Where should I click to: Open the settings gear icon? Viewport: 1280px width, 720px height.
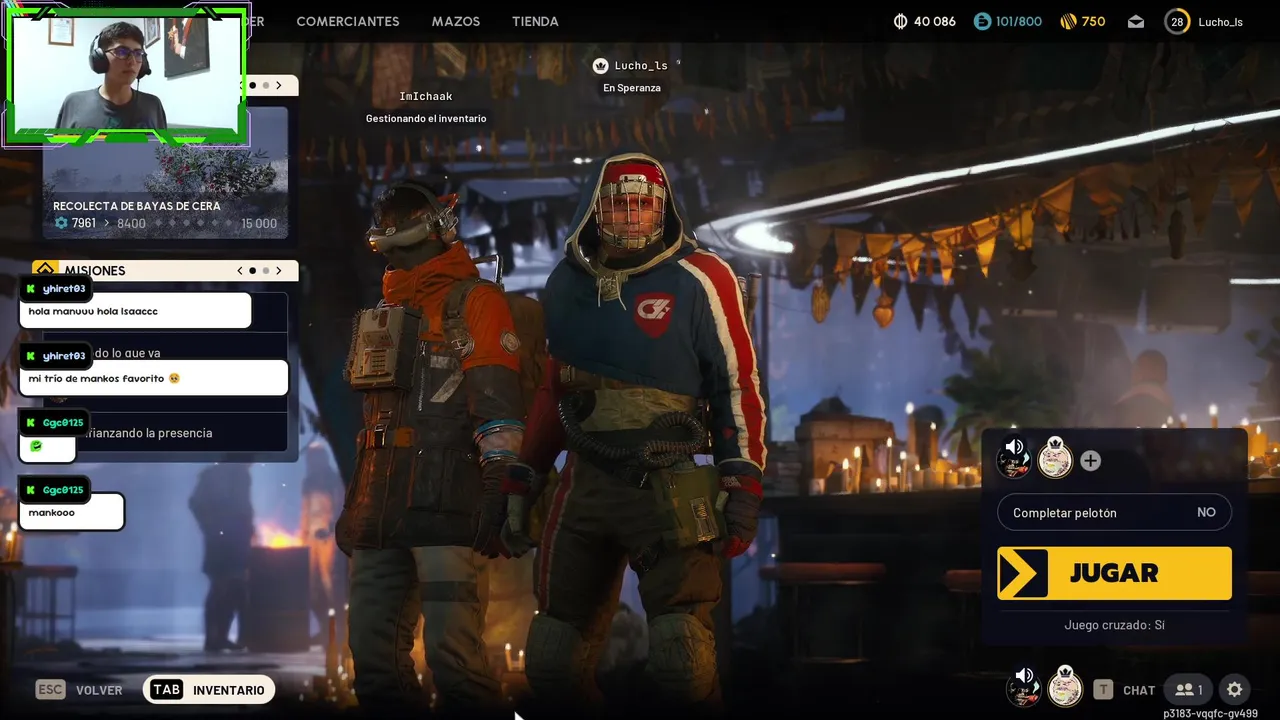tap(1234, 689)
